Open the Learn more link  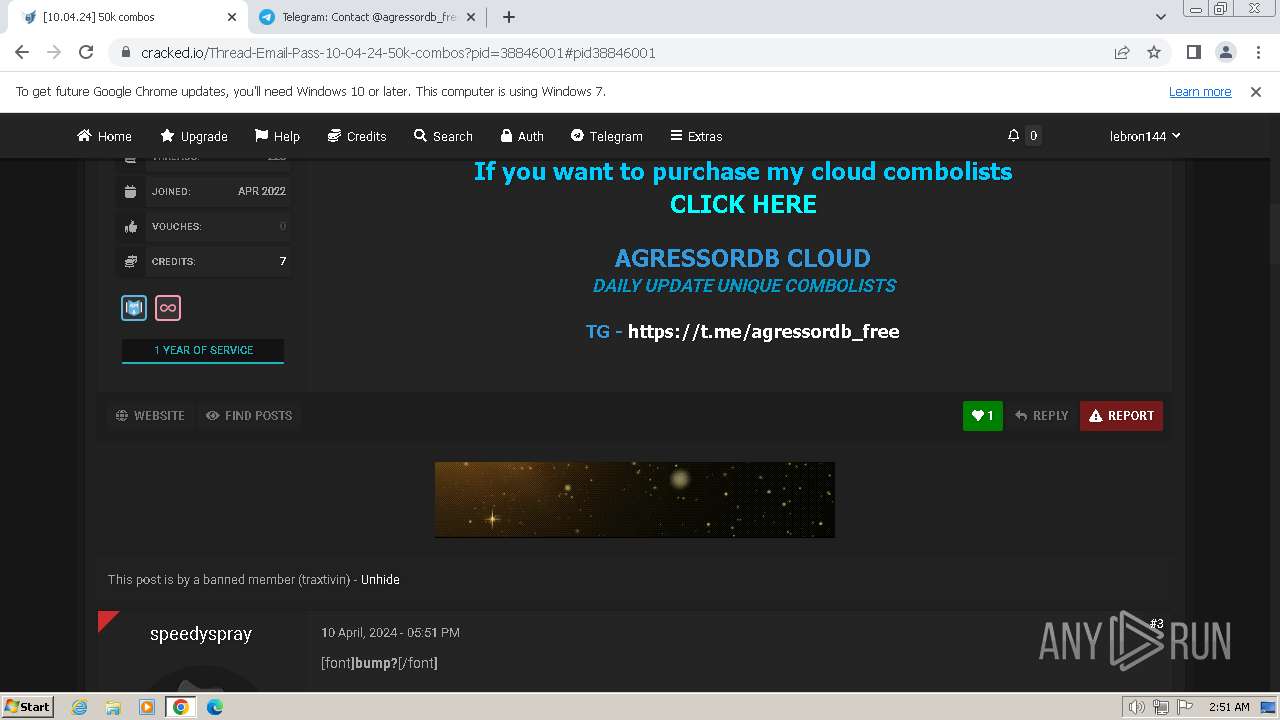[x=1200, y=91]
